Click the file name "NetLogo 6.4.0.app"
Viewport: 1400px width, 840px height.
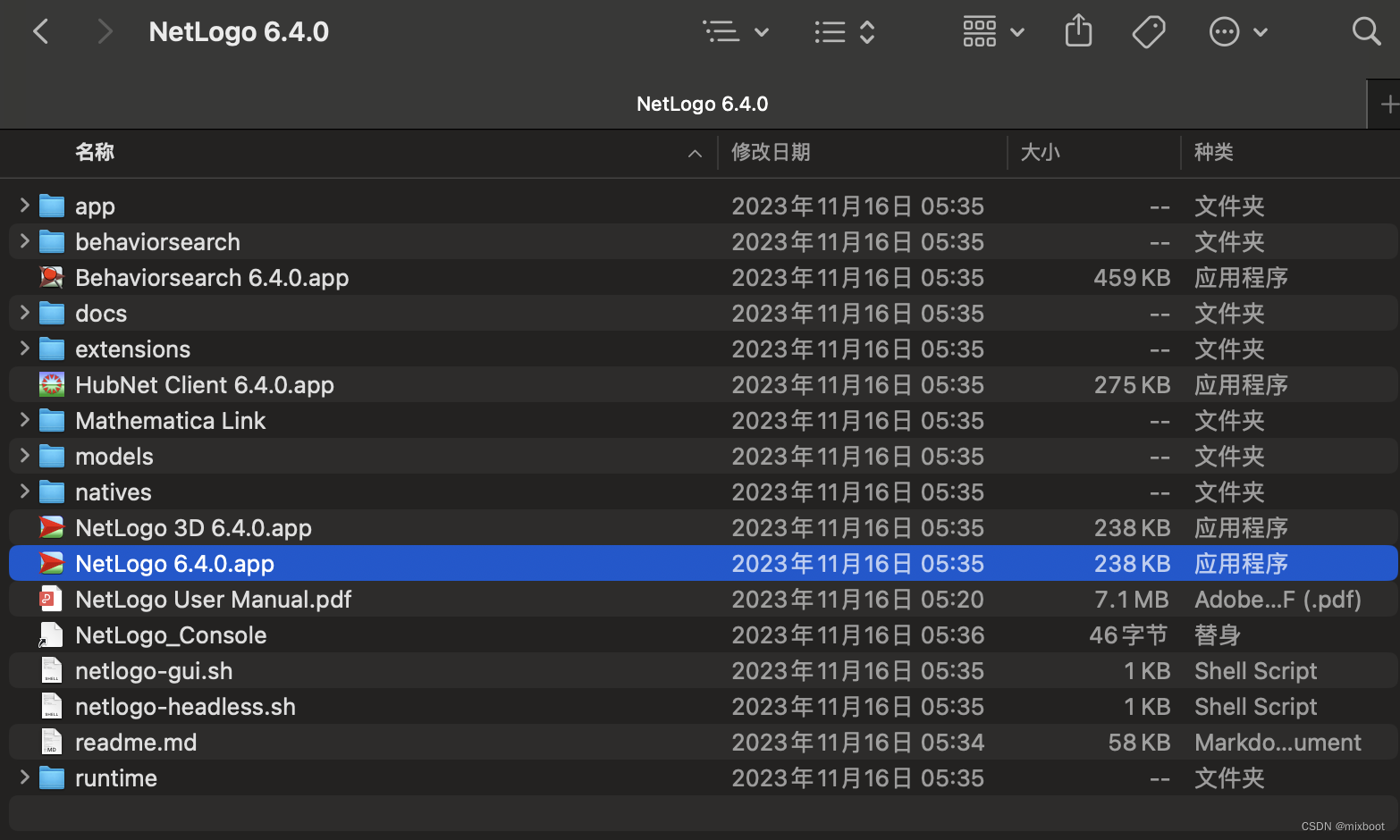pyautogui.click(x=174, y=564)
